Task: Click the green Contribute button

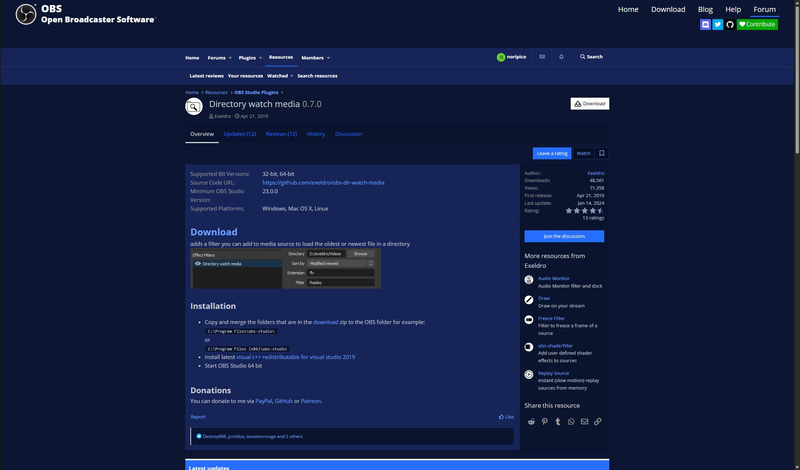Action: click(x=757, y=24)
